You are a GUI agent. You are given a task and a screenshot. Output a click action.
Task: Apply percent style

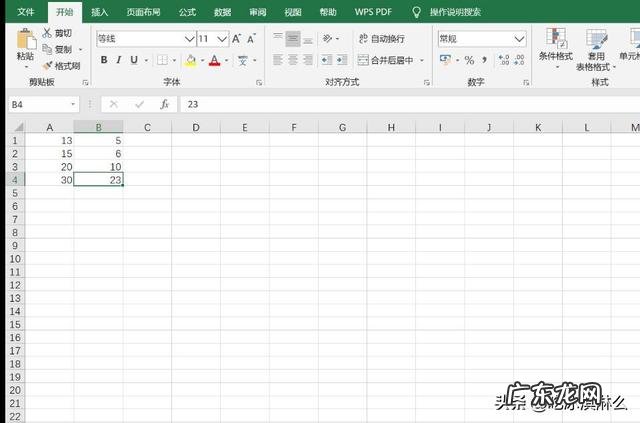point(469,60)
